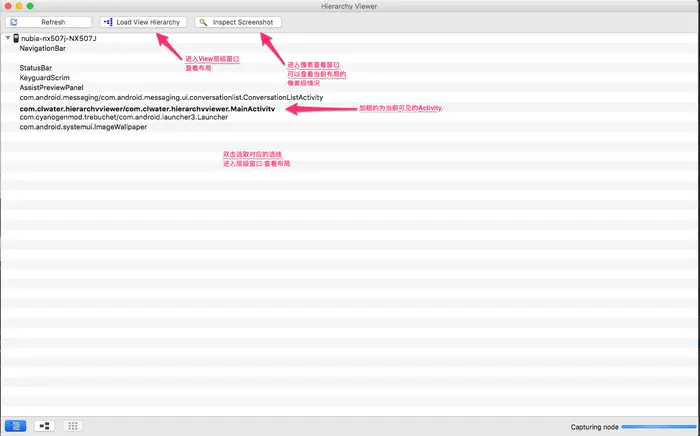The width and height of the screenshot is (700, 436).
Task: Minimize the window with the yellow button
Action: click(19, 6)
